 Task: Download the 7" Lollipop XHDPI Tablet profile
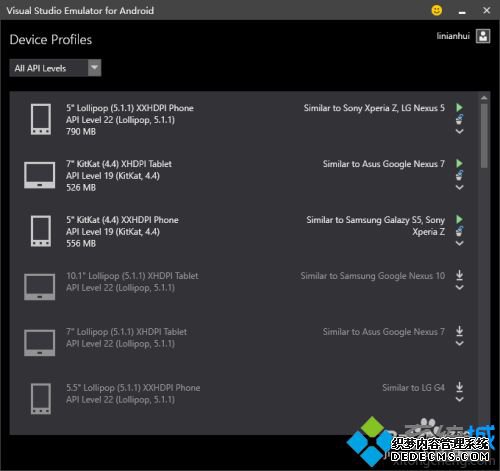pos(459,331)
